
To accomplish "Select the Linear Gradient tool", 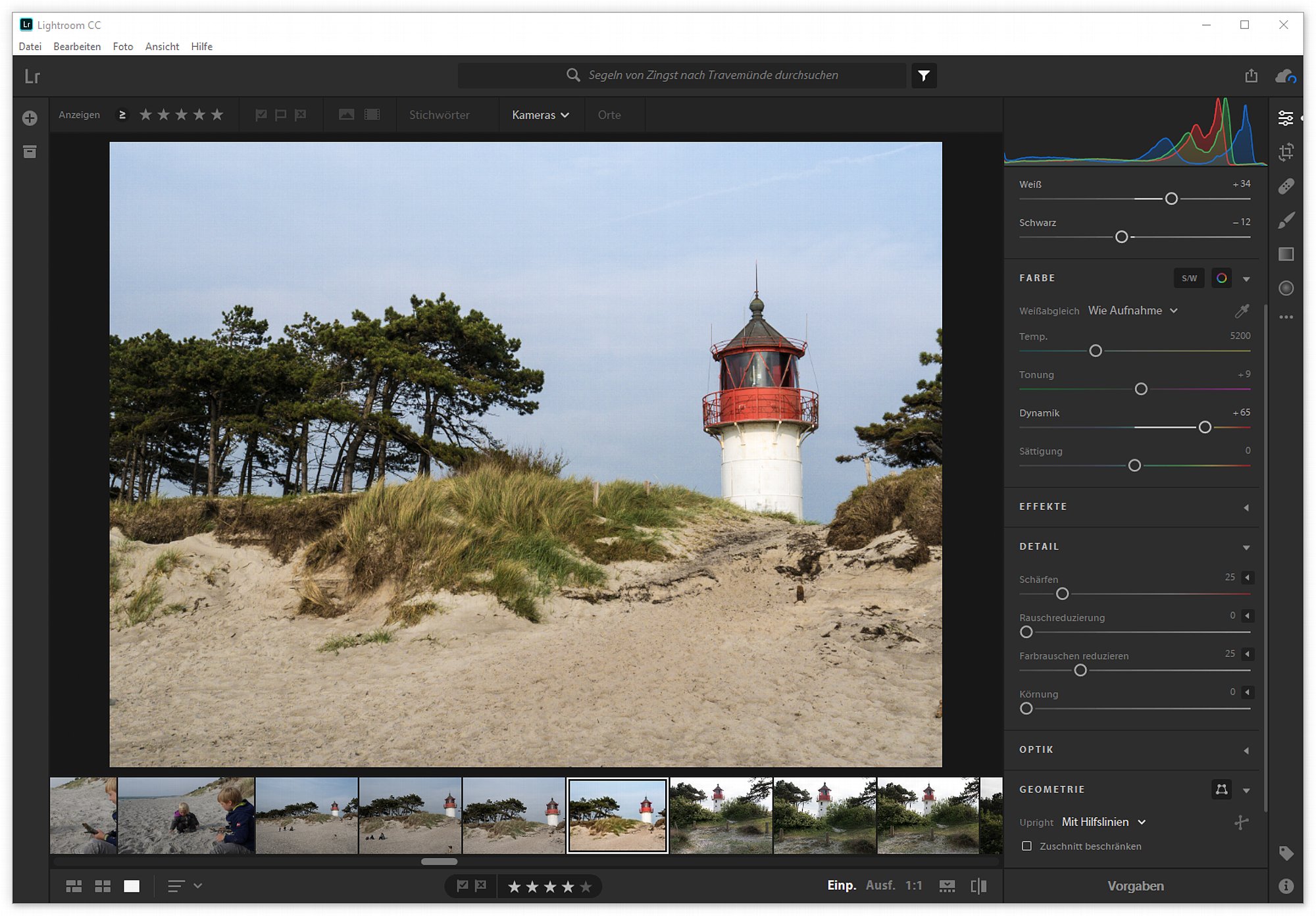I will (x=1286, y=254).
